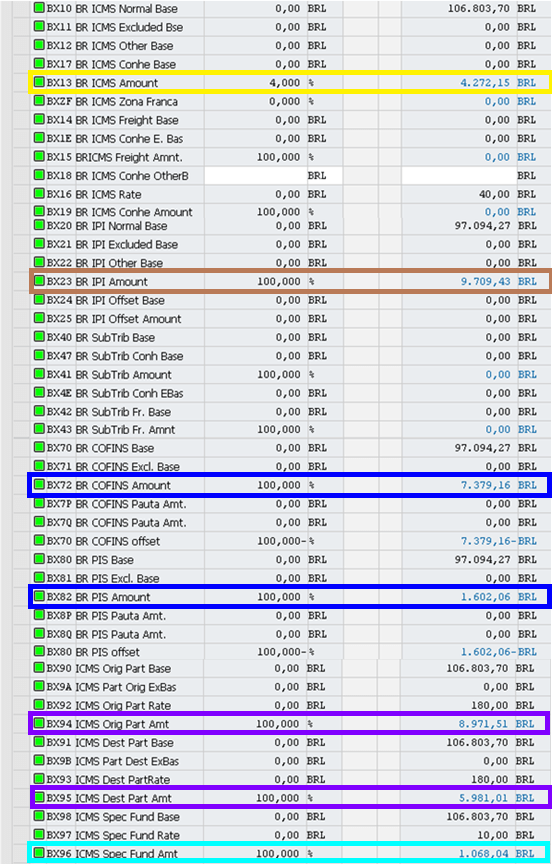Click 'ICMS Spec Fund Base' condition name
This screenshot has width=552, height=864.
[x=127, y=817]
